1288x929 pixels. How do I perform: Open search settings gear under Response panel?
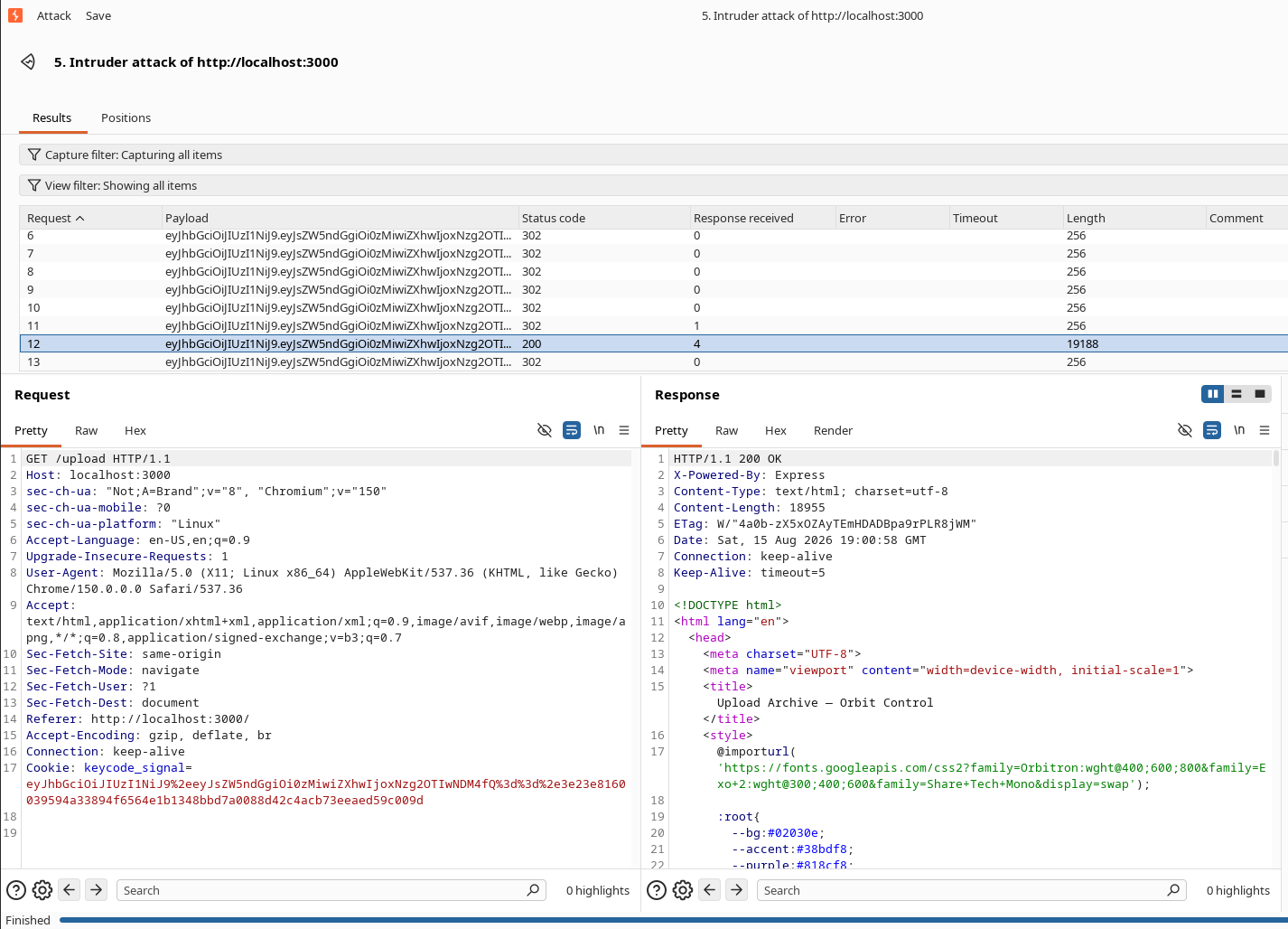click(683, 890)
